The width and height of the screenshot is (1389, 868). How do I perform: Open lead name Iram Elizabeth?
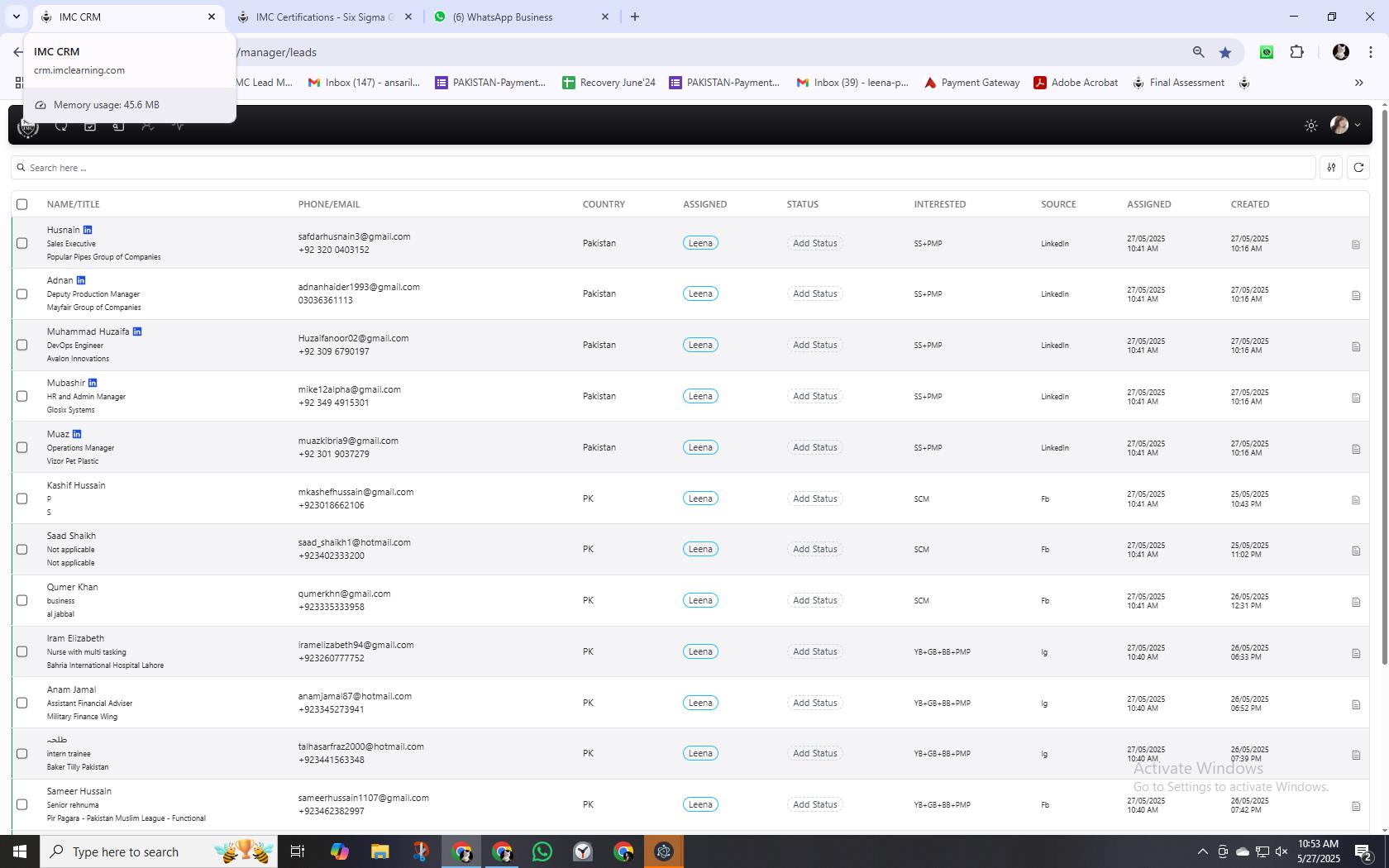pyautogui.click(x=75, y=638)
